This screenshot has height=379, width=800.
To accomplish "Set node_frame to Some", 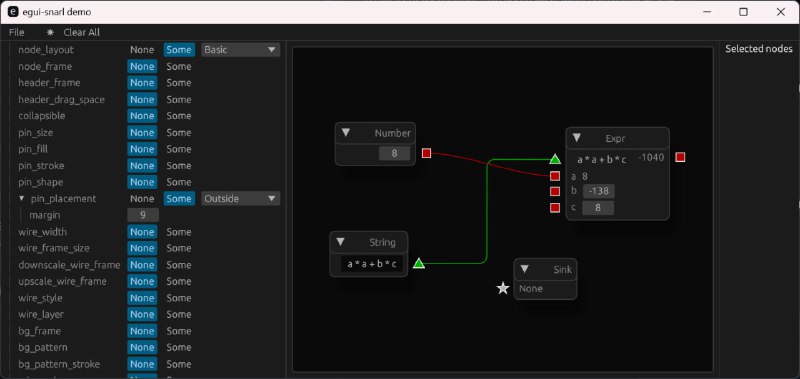I will pyautogui.click(x=179, y=66).
